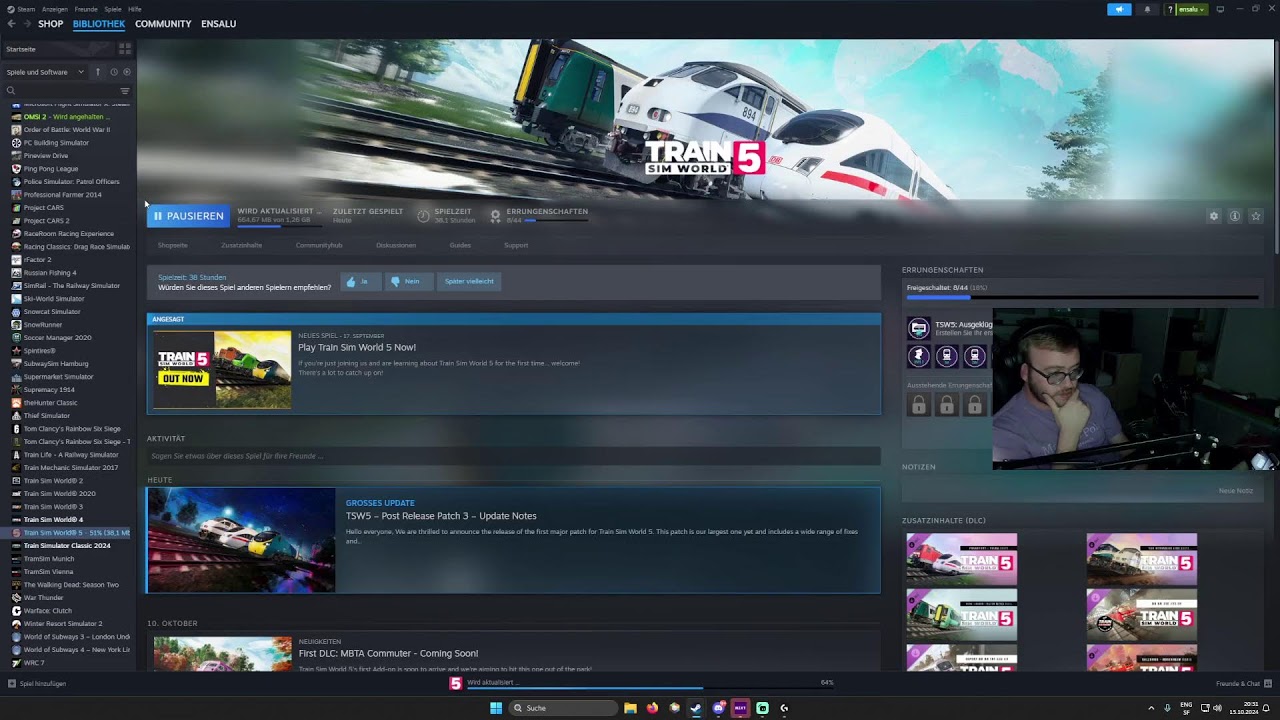This screenshot has height=720, width=1280.
Task: Click the thumbs-down Nein button
Action: (x=407, y=282)
